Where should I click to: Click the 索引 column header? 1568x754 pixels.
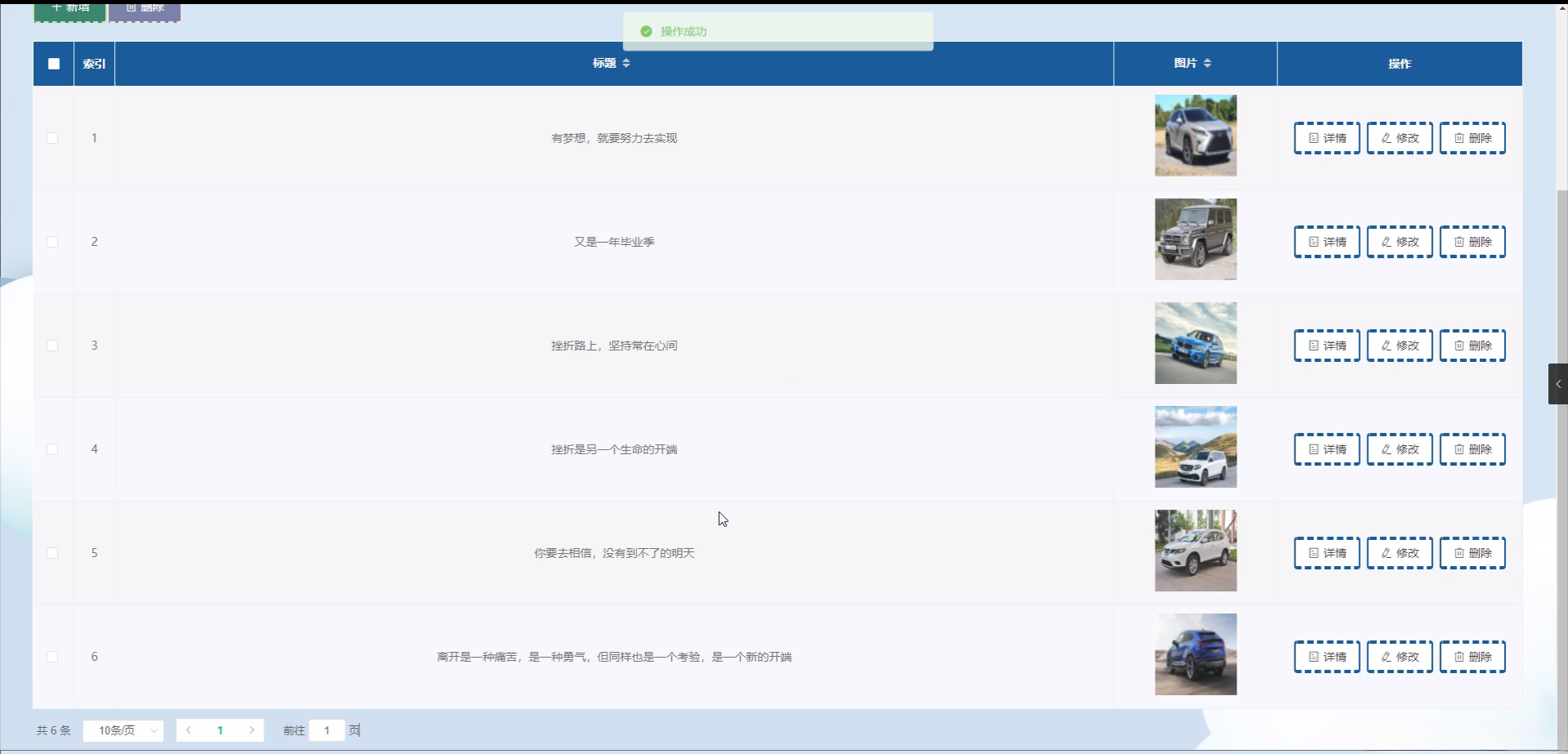pyautogui.click(x=94, y=64)
